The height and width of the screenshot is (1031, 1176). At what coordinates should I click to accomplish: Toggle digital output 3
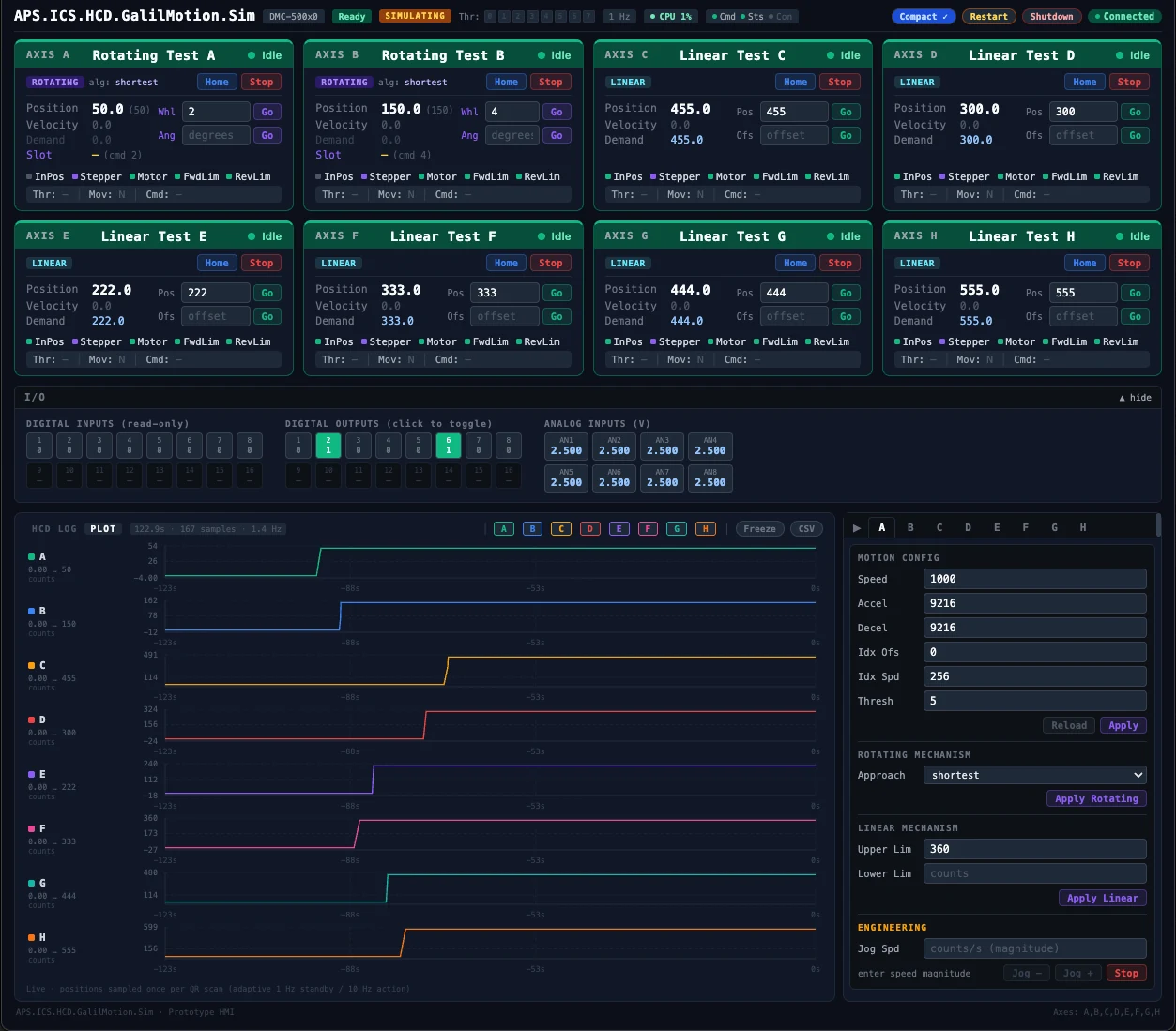tap(359, 446)
